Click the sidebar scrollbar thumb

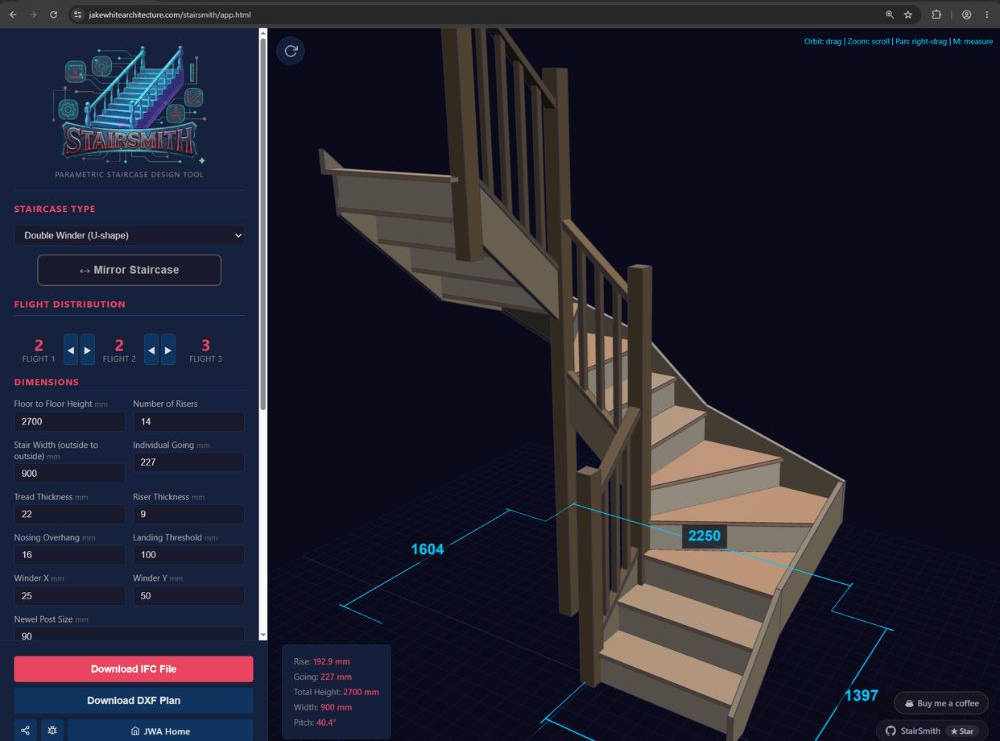[263, 223]
